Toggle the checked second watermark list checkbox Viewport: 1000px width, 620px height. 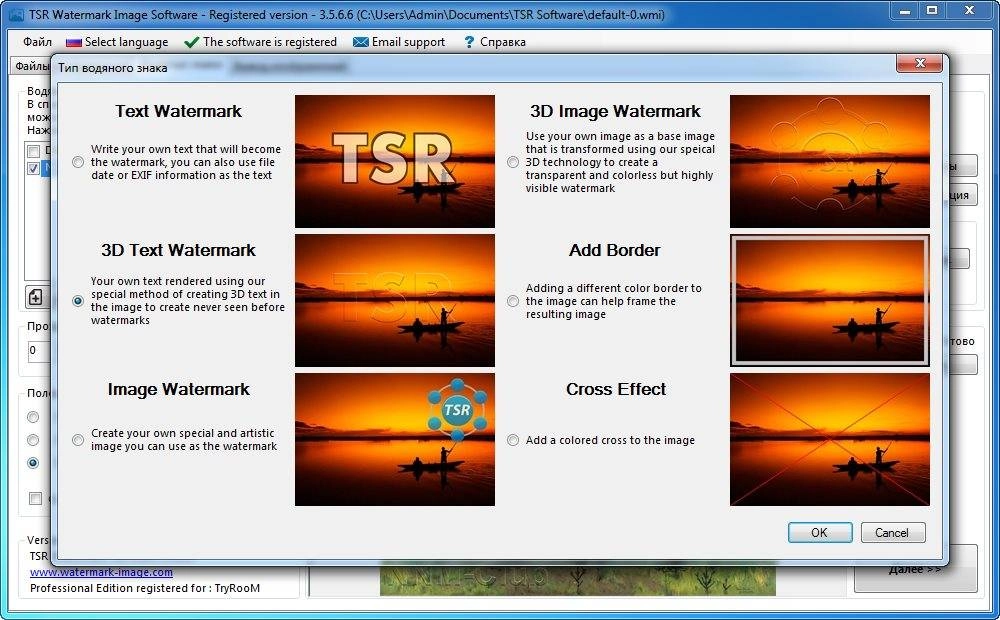[33, 168]
